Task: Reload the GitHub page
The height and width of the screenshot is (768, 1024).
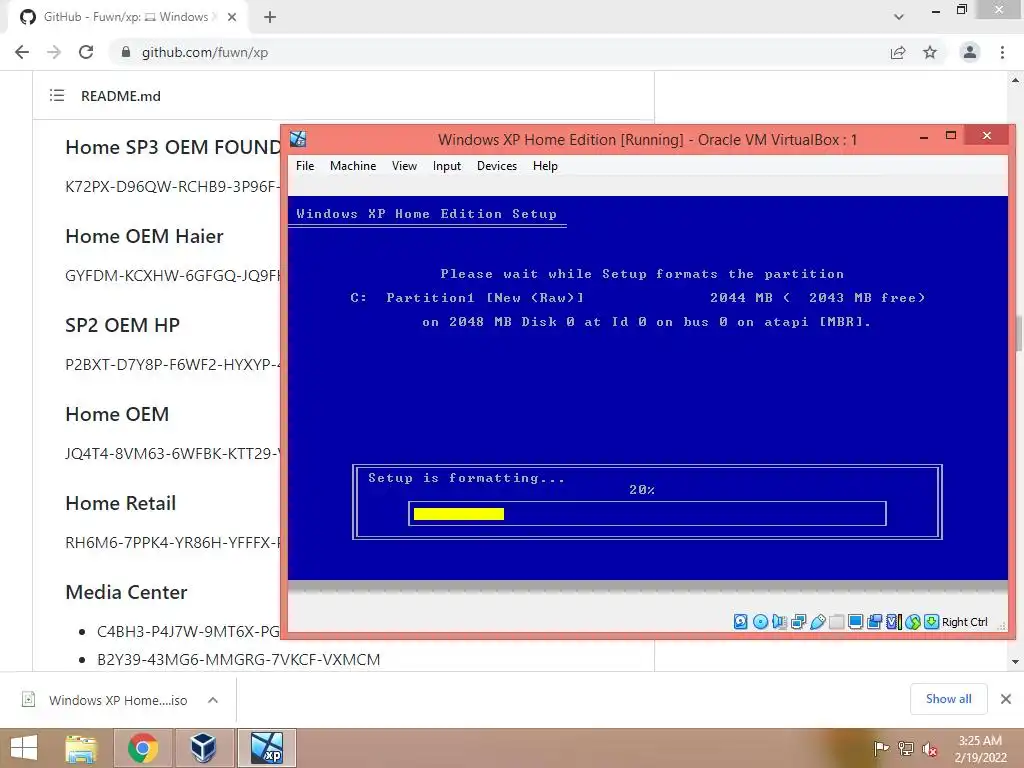Action: 86,52
